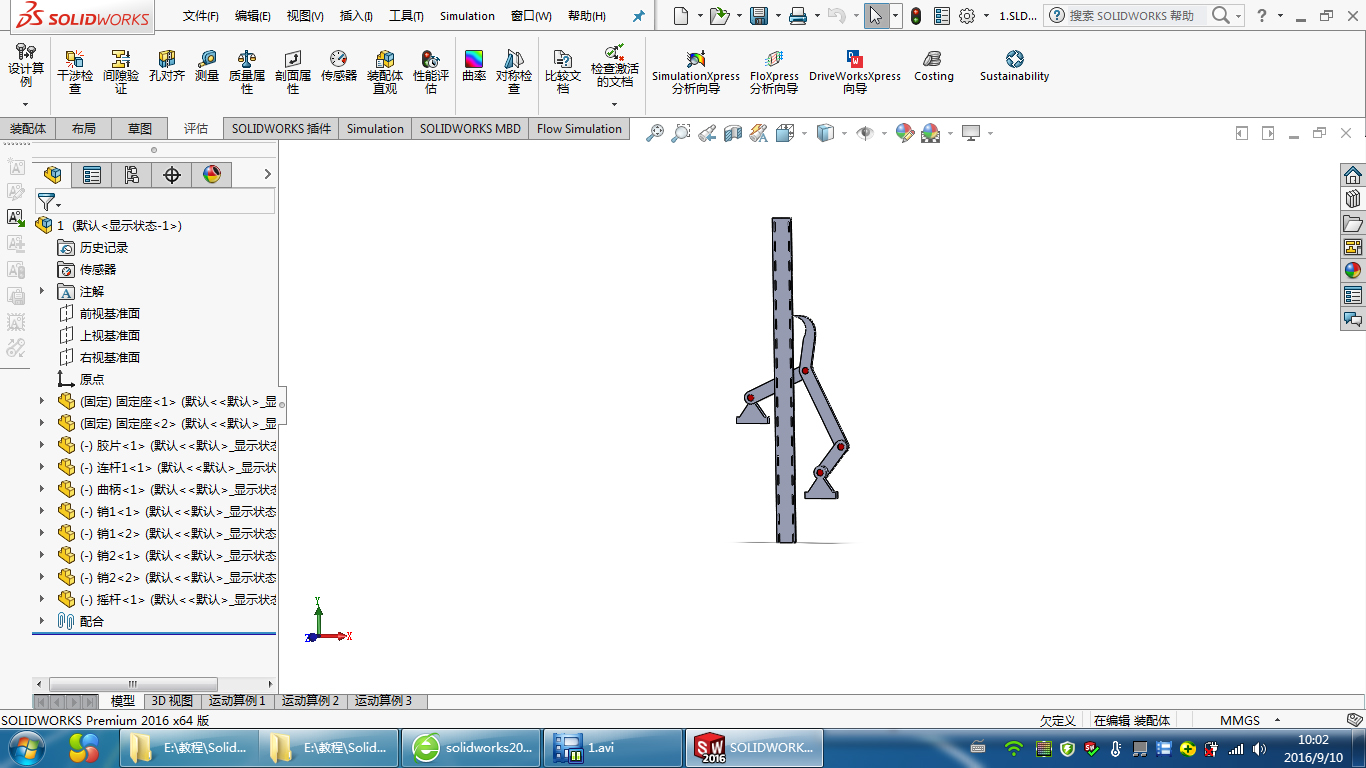
Task: Open the 插入(I) menu
Action: pyautogui.click(x=357, y=16)
